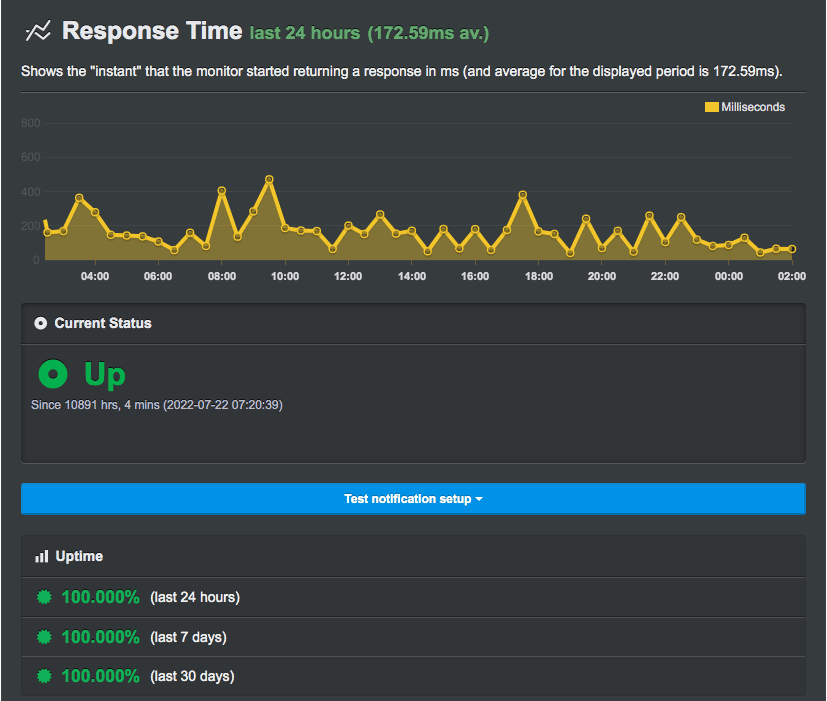The image size is (827, 701).
Task: Click the green dot beside last 7 days uptime
Action: [42, 636]
